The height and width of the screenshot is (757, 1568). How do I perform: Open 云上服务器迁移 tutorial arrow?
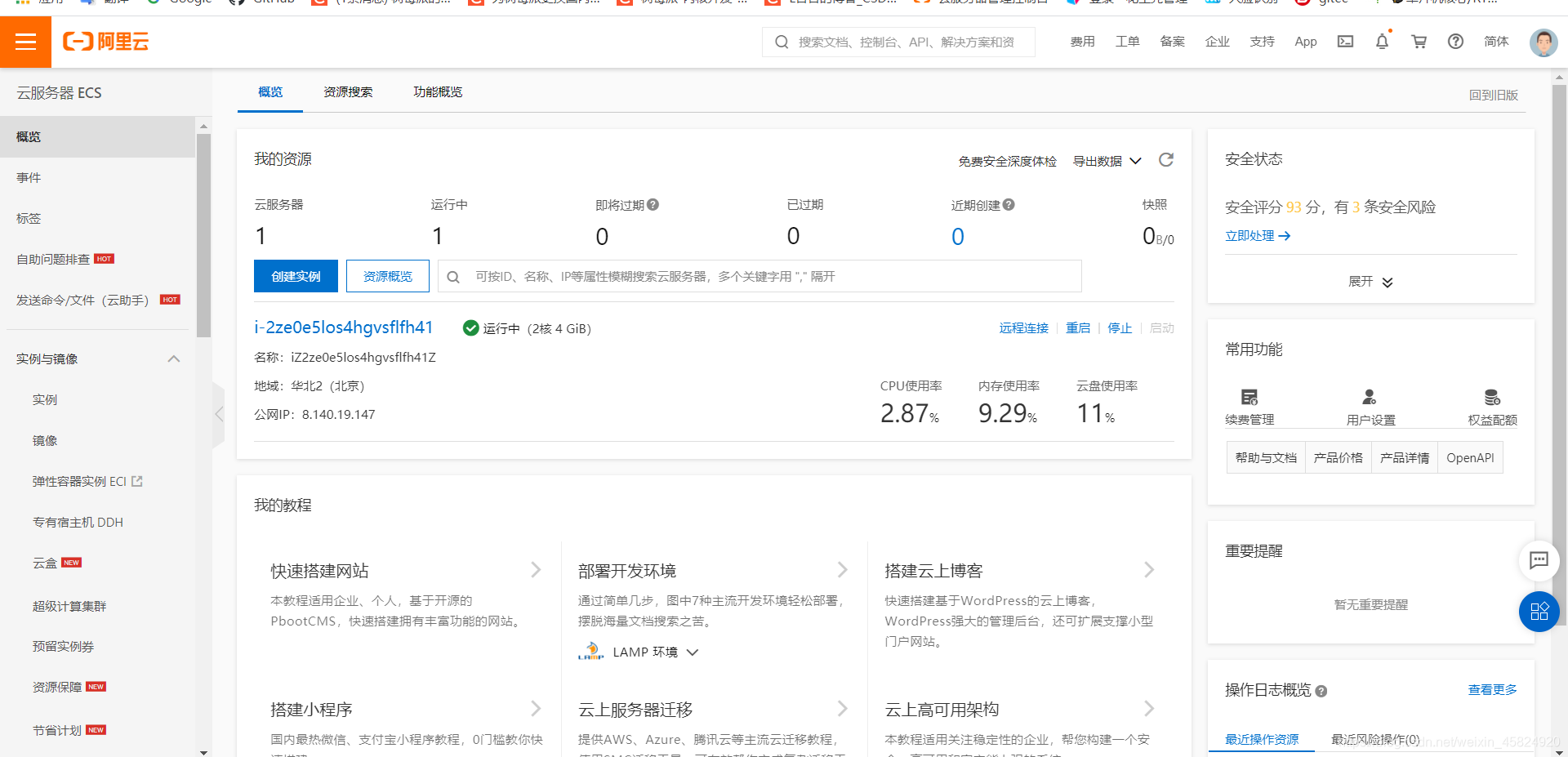842,709
